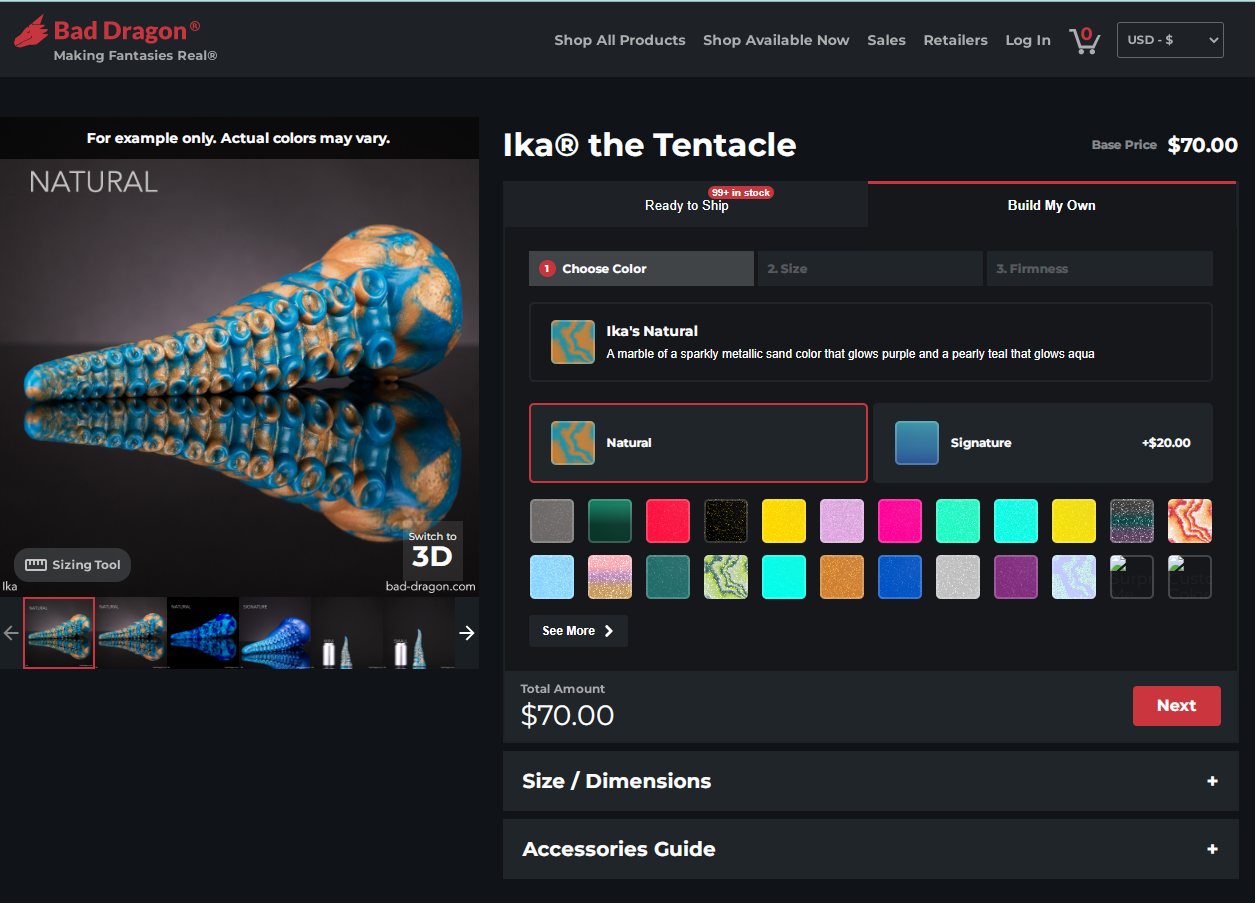Open the Signature blue thumbnail

click(275, 633)
